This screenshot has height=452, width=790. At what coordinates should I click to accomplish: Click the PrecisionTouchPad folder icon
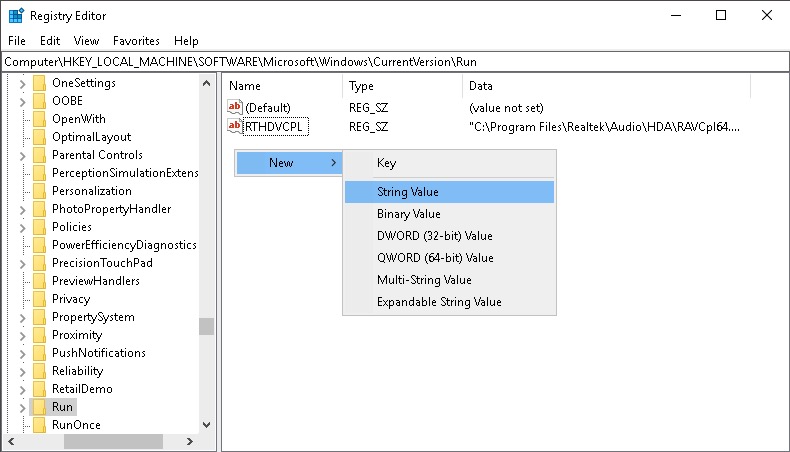coord(39,263)
